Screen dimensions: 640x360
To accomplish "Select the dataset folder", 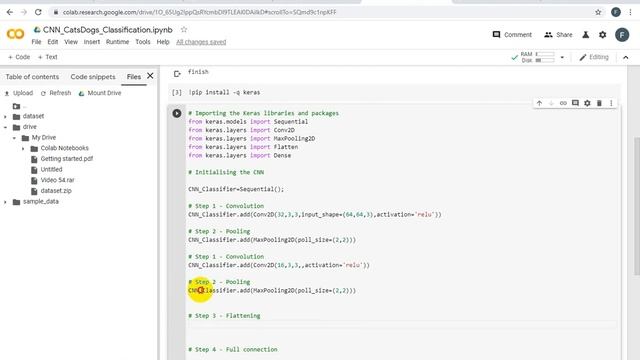I will (x=28, y=116).
